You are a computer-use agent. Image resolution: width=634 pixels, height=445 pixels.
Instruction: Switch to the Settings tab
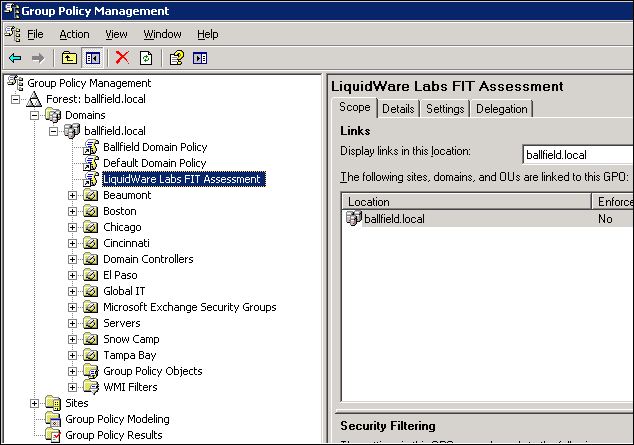(x=445, y=109)
